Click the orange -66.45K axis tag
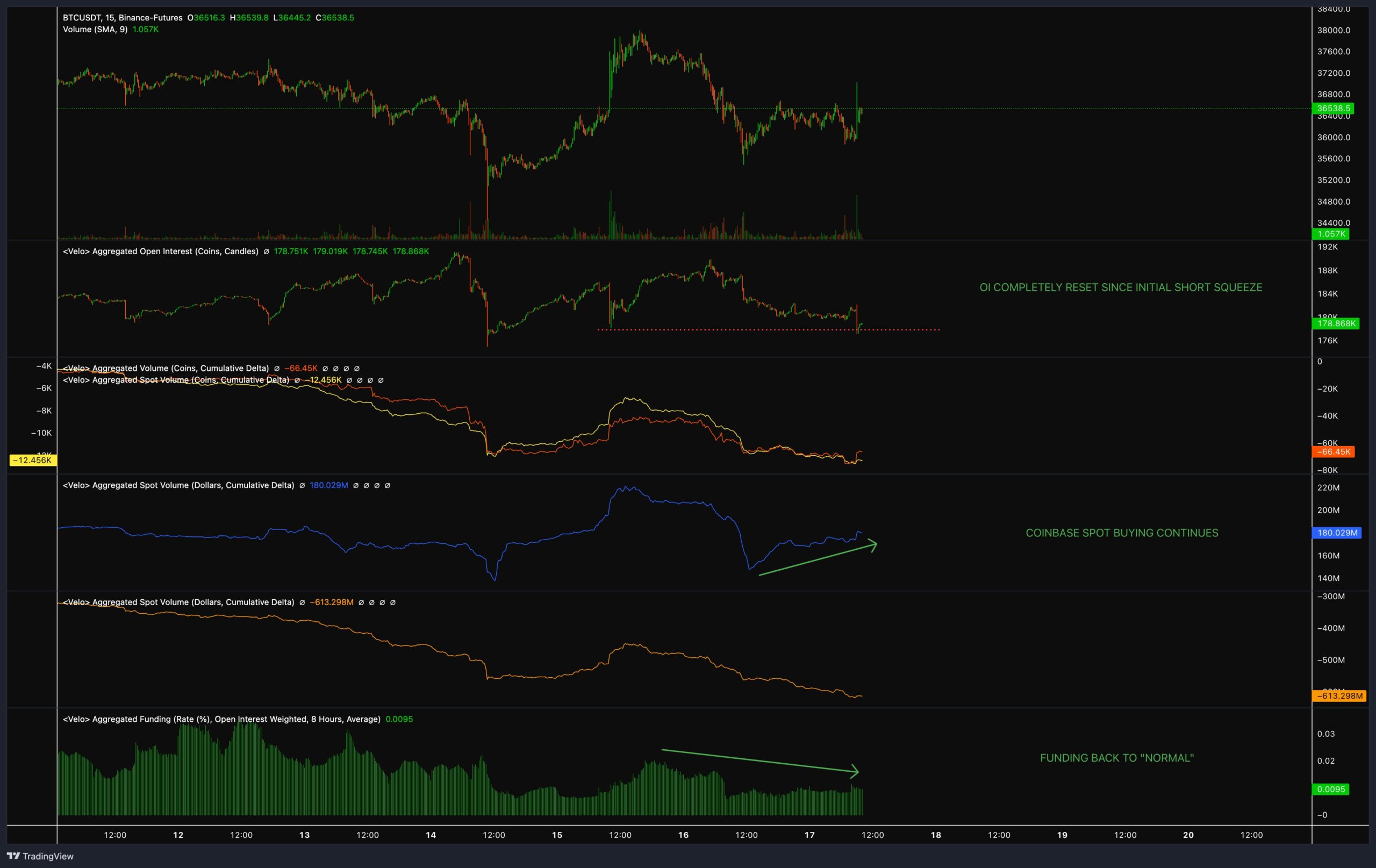1376x868 pixels. pos(1334,451)
